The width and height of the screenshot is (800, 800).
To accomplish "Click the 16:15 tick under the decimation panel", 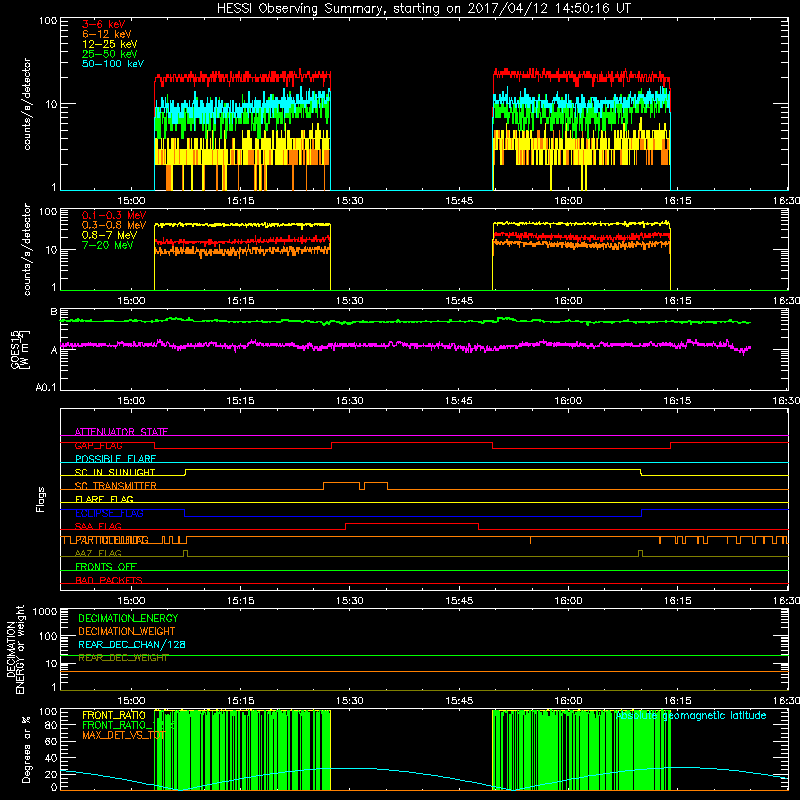I will click(677, 701).
